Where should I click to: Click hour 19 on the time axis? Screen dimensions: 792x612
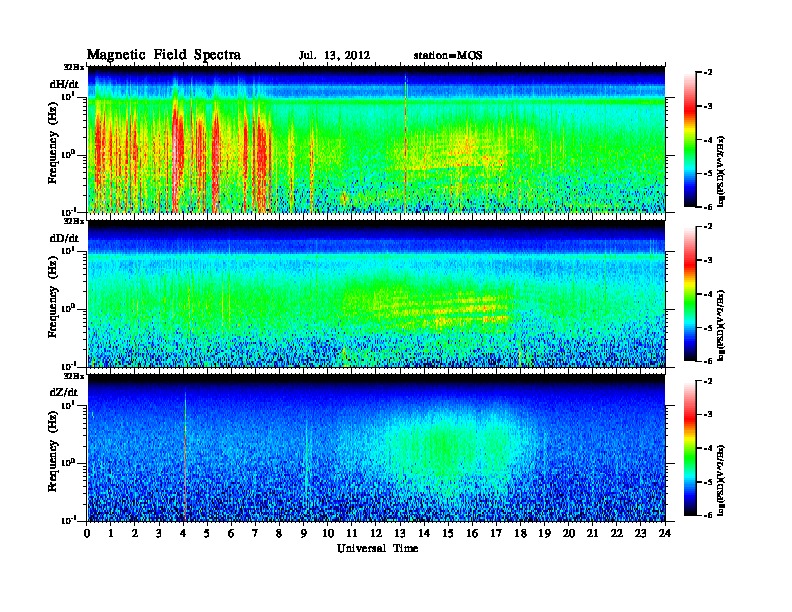click(544, 534)
